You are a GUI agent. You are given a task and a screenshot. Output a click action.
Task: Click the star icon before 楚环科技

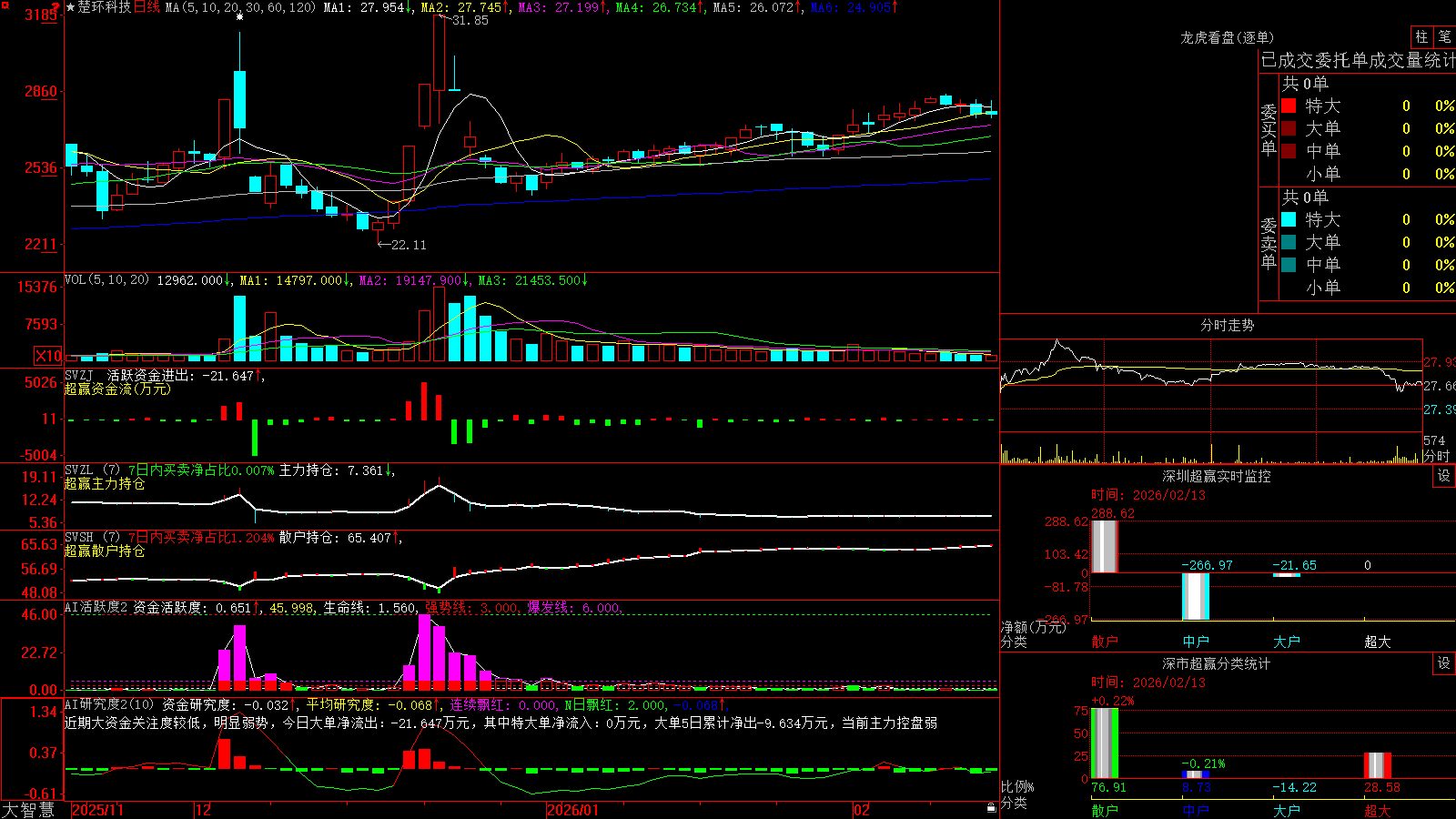(x=71, y=7)
